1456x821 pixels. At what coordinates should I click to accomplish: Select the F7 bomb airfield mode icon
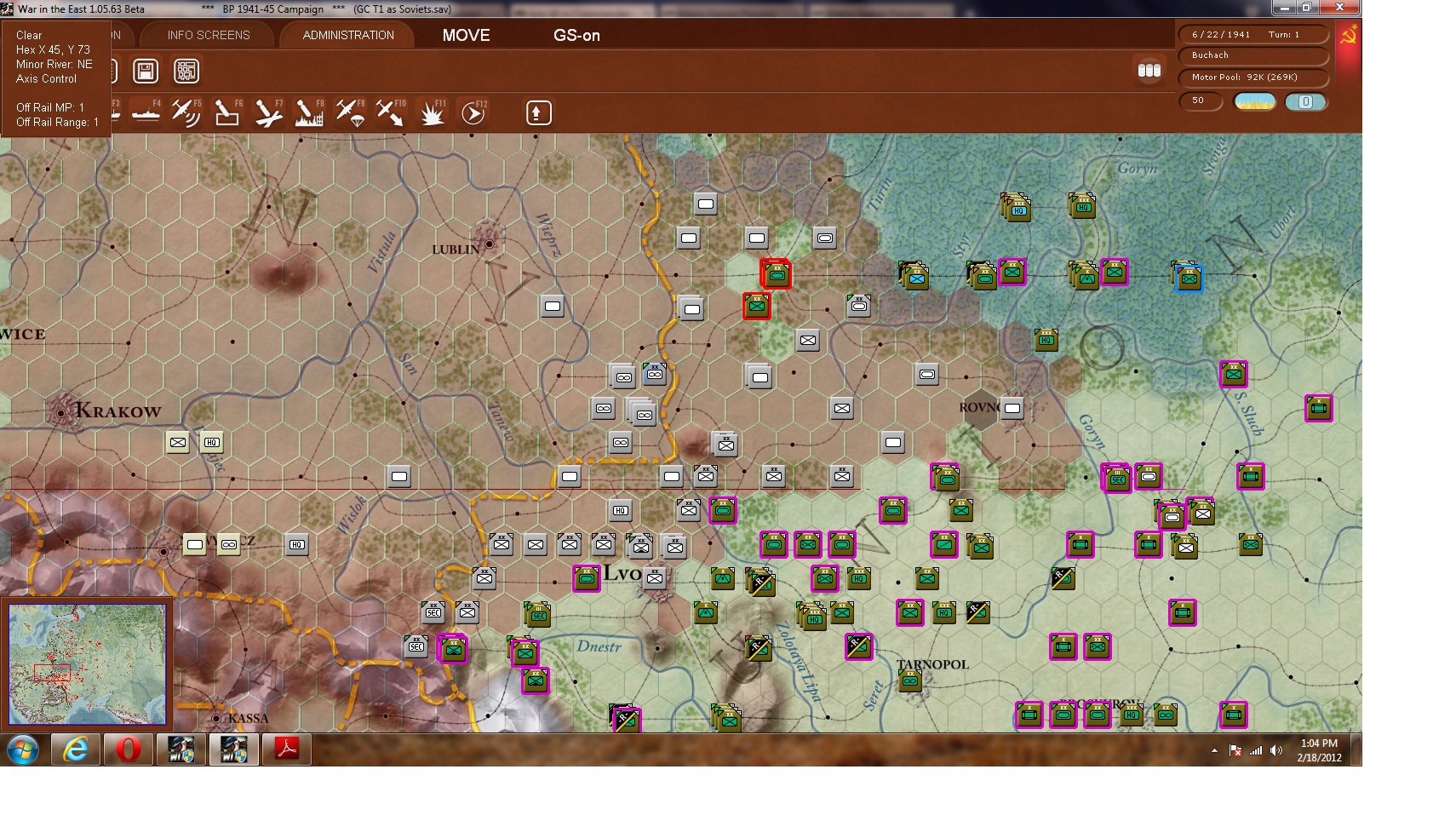click(x=268, y=112)
